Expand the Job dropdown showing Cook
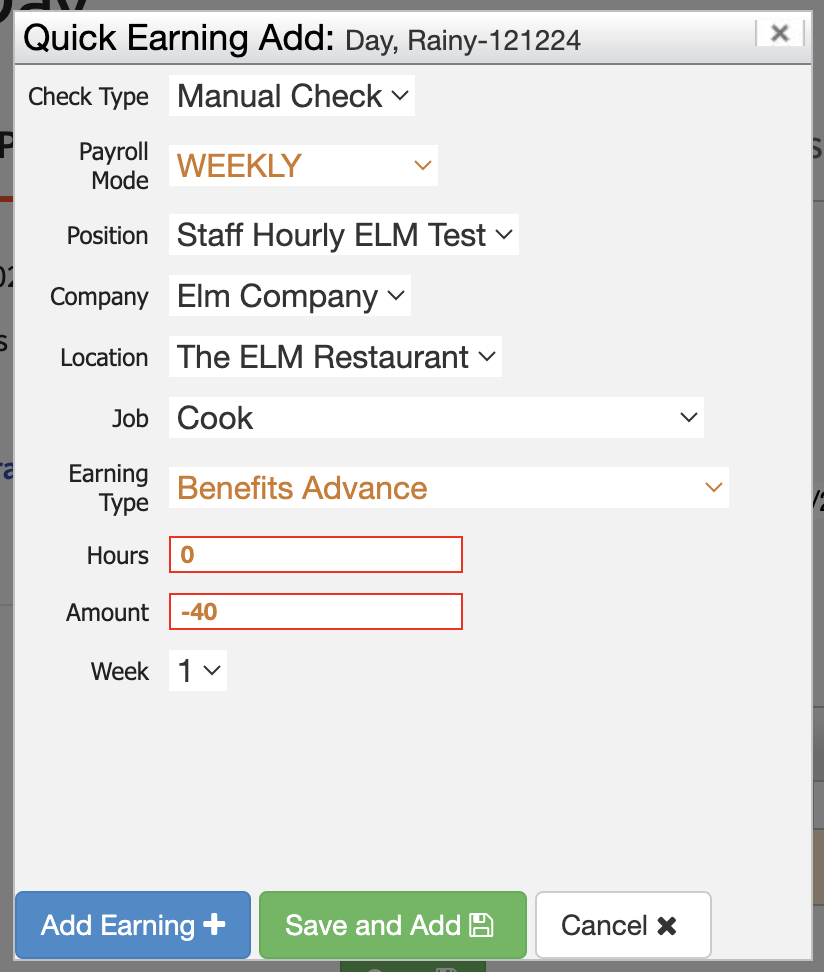Screen dimensions: 824x972 click(435, 418)
